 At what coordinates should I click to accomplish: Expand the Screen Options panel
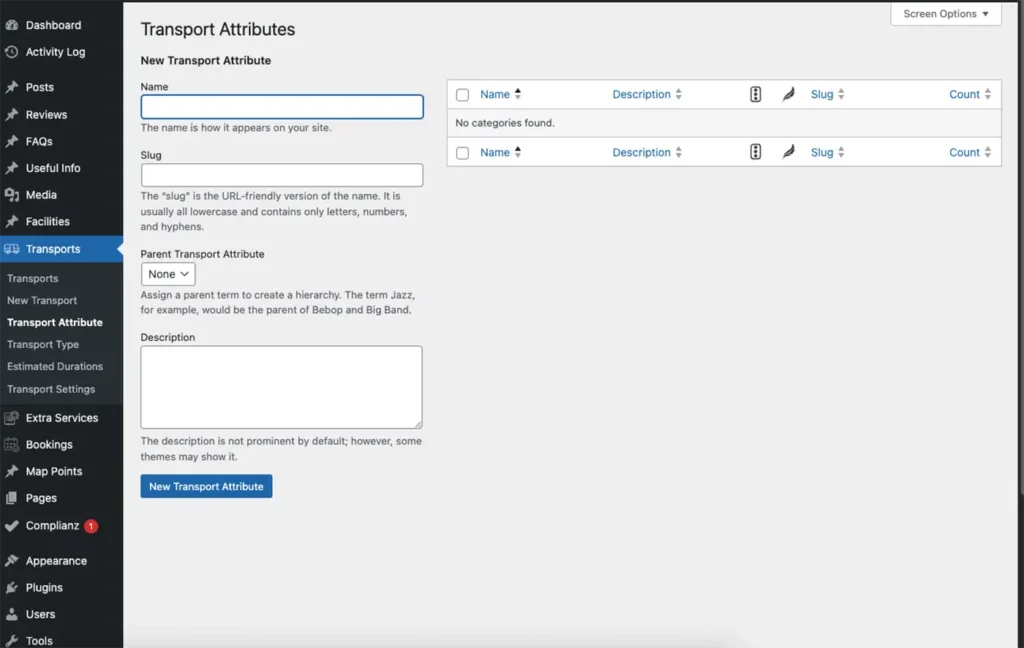click(945, 14)
